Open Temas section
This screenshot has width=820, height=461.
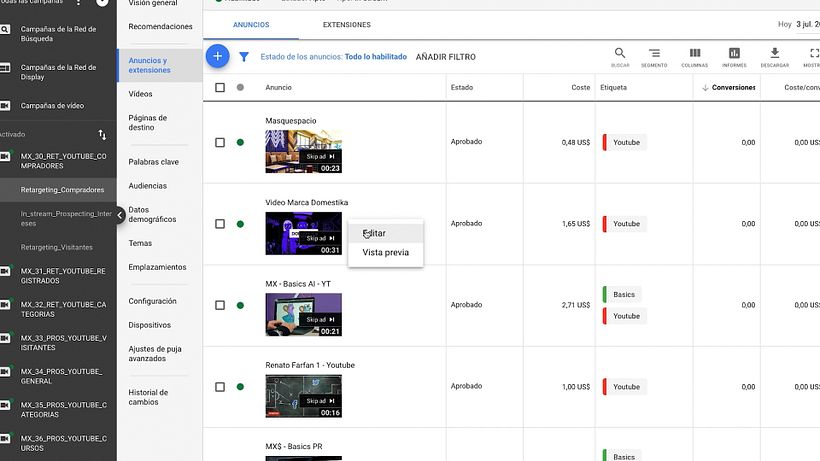(140, 243)
